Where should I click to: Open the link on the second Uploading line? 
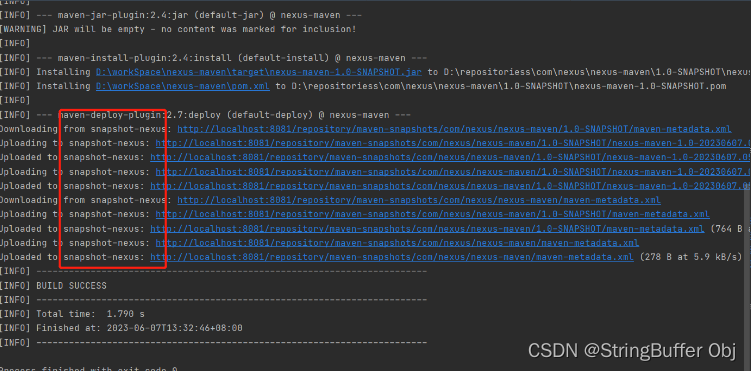point(453,171)
